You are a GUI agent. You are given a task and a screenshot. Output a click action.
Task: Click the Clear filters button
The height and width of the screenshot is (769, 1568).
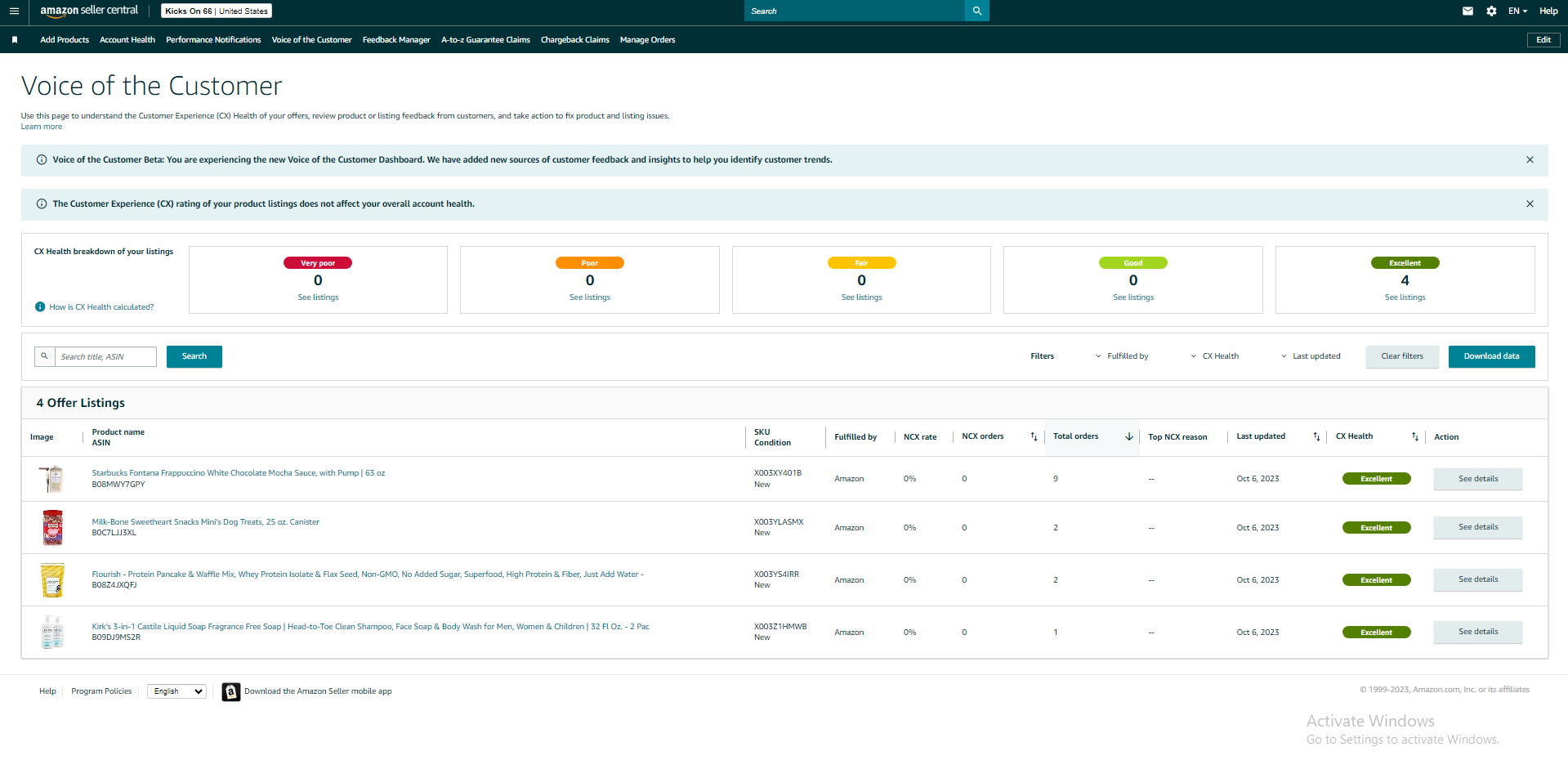1402,356
